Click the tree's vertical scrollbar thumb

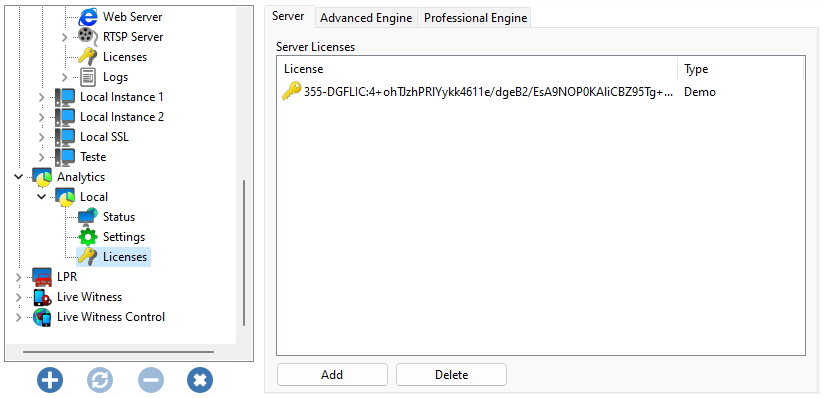click(244, 253)
